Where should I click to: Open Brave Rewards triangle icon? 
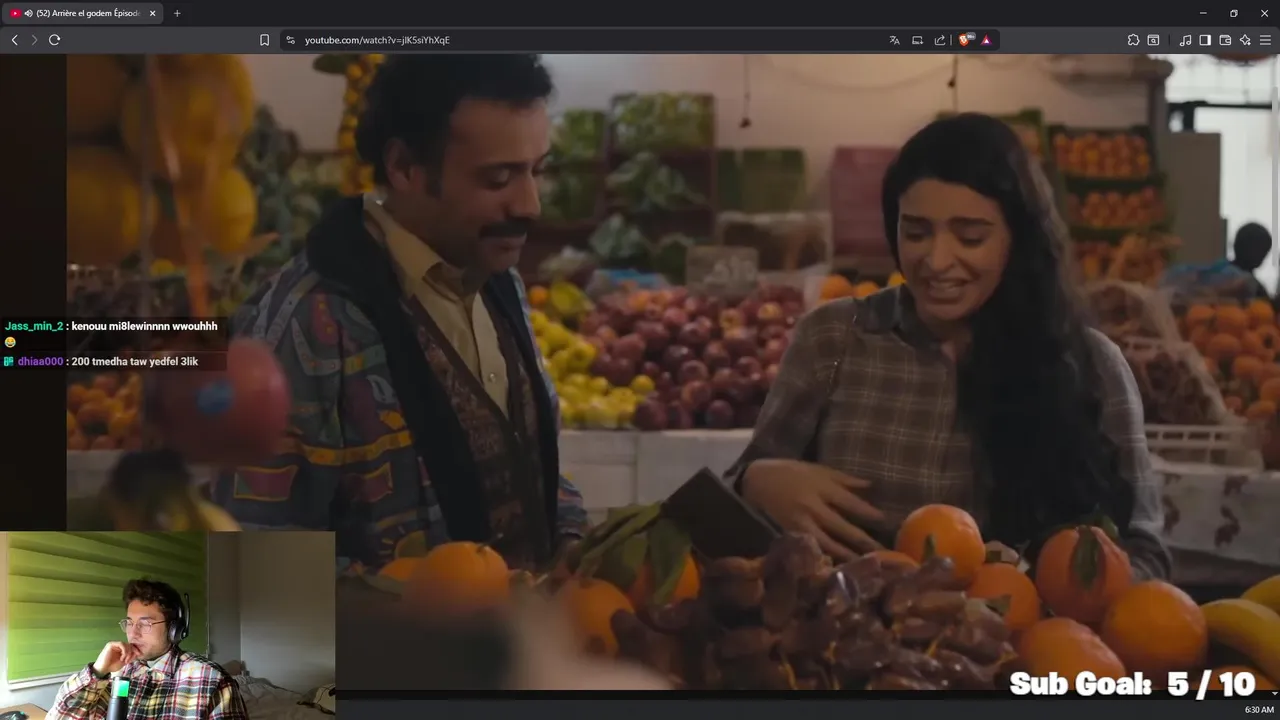[x=986, y=40]
